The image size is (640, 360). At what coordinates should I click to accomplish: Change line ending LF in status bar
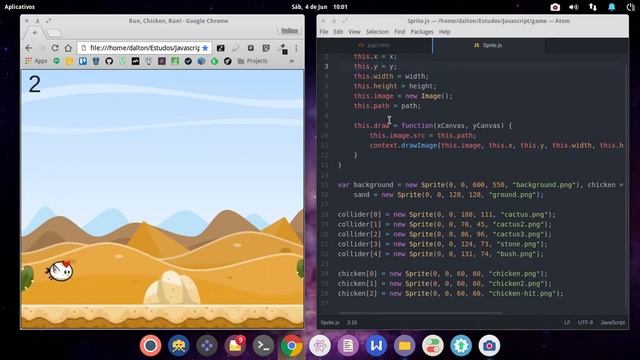(x=567, y=322)
